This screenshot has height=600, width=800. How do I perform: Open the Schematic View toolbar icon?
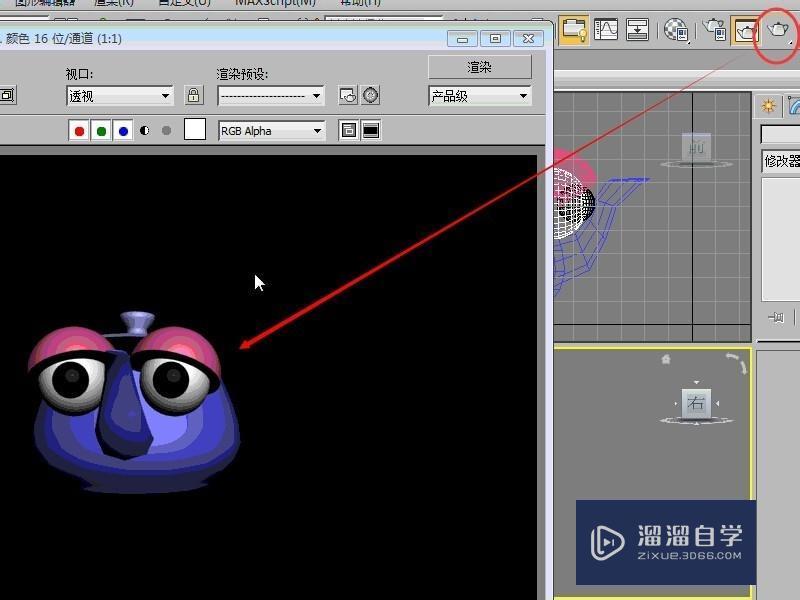pyautogui.click(x=637, y=30)
